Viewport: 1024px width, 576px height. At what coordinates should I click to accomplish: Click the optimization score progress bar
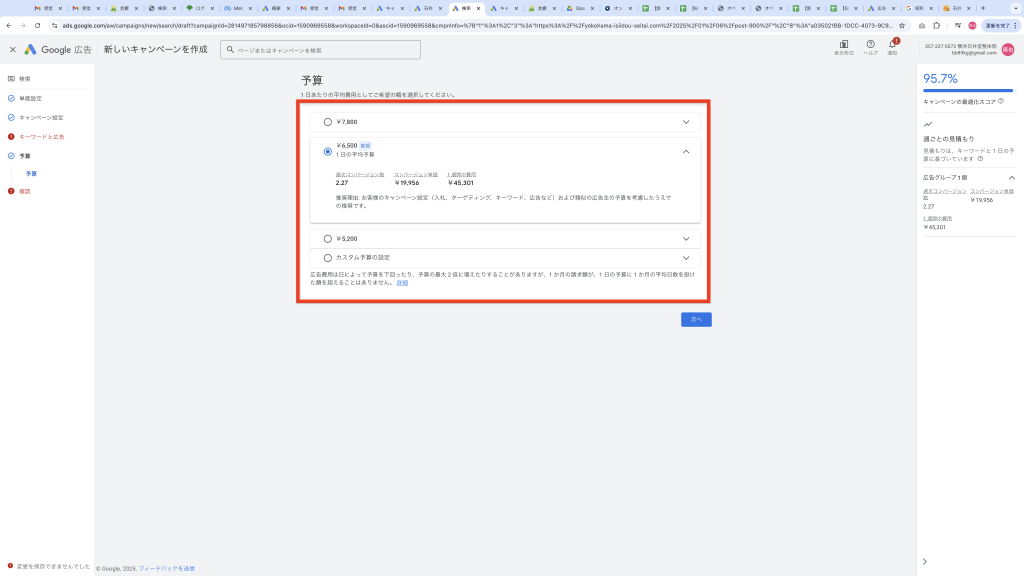click(969, 91)
